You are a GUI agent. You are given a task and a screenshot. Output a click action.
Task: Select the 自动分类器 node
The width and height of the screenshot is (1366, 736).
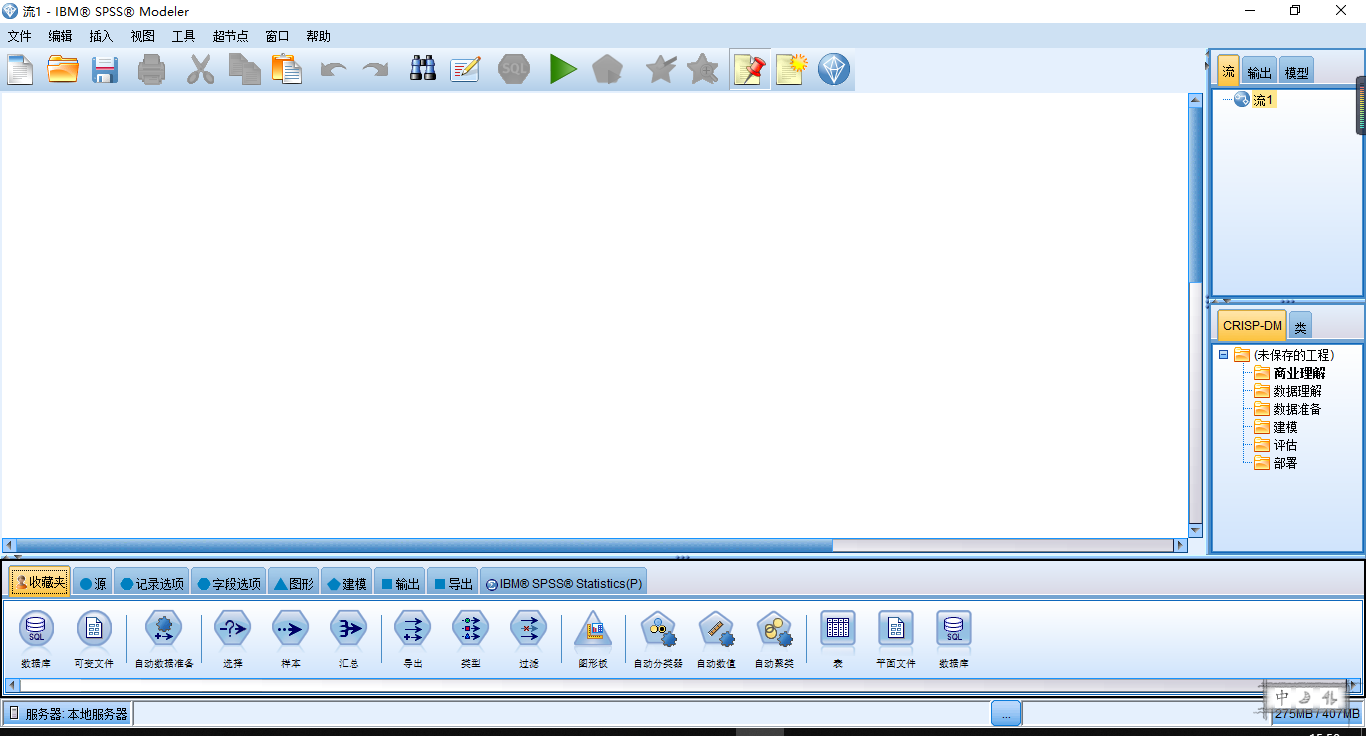click(658, 637)
